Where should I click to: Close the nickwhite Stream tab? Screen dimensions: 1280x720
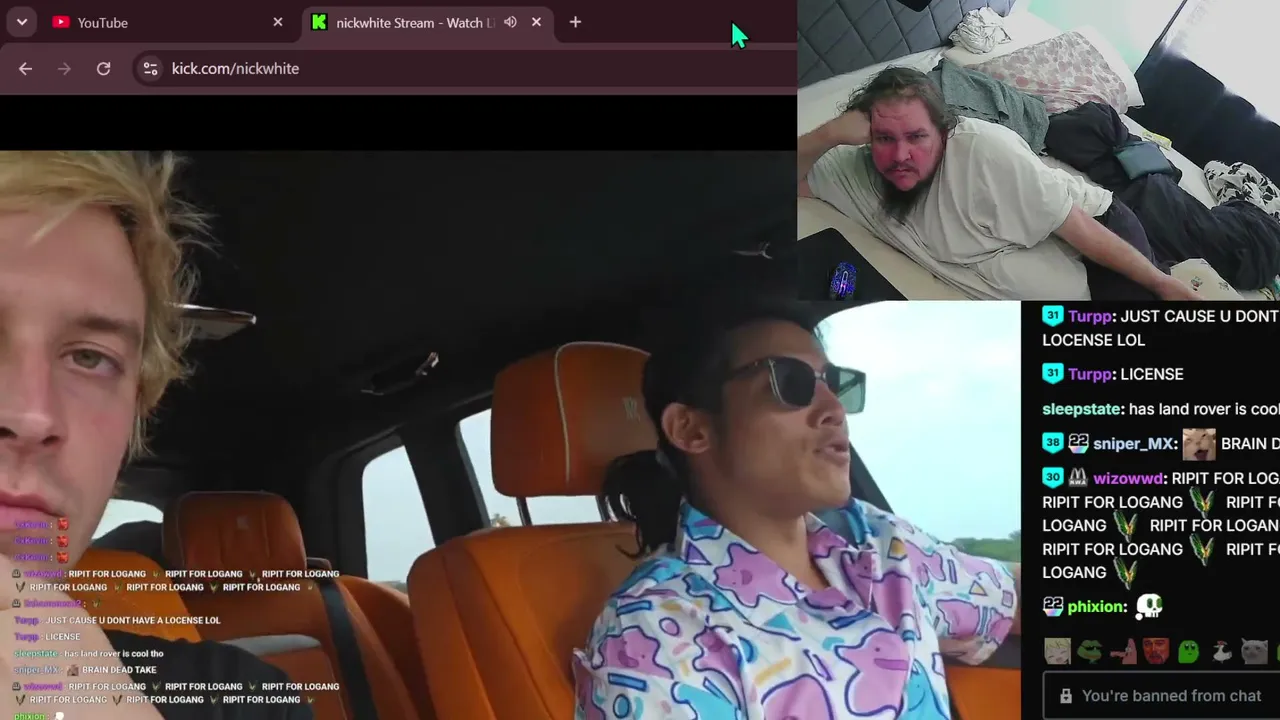(536, 22)
